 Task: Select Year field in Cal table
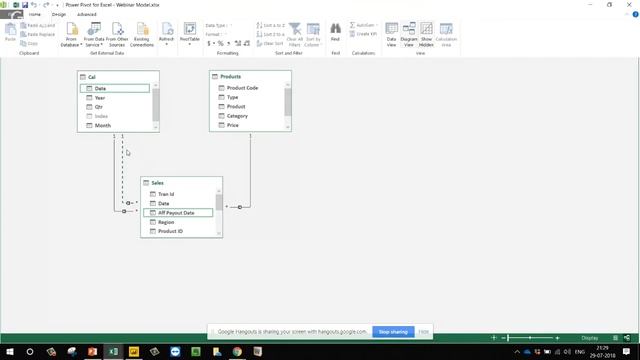(x=115, y=98)
